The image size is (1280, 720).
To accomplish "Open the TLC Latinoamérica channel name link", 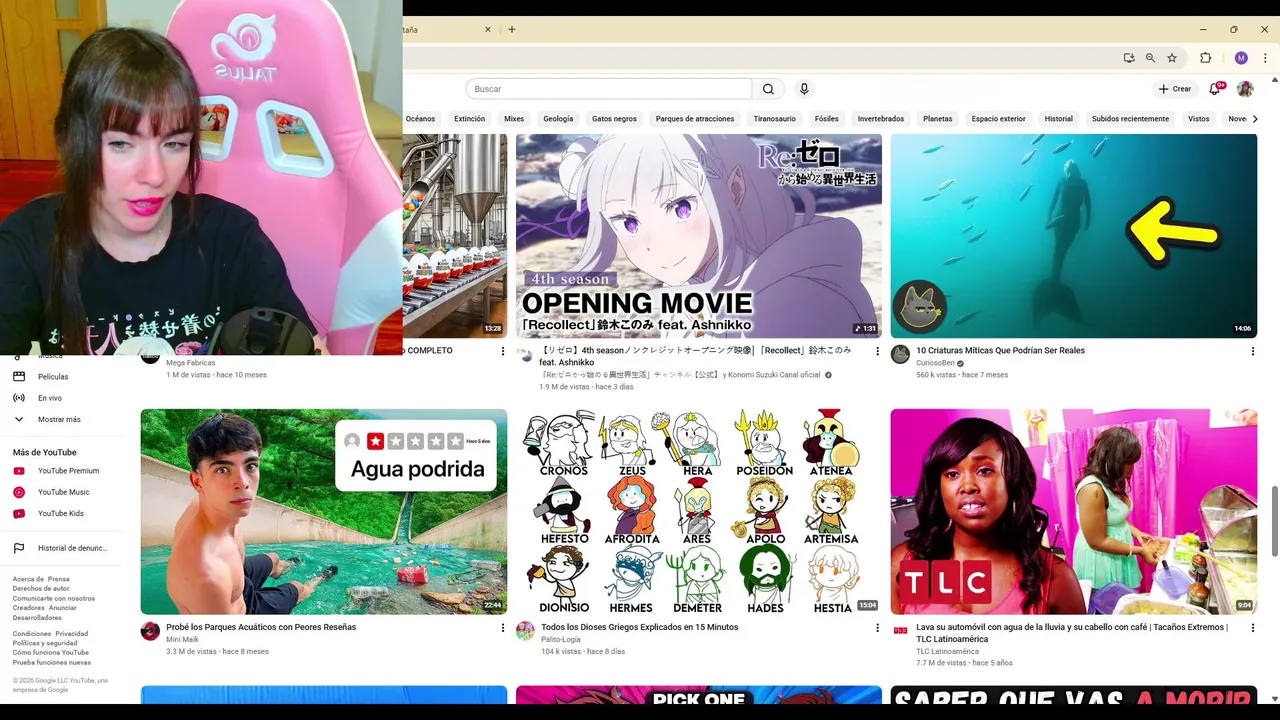I will [x=947, y=651].
